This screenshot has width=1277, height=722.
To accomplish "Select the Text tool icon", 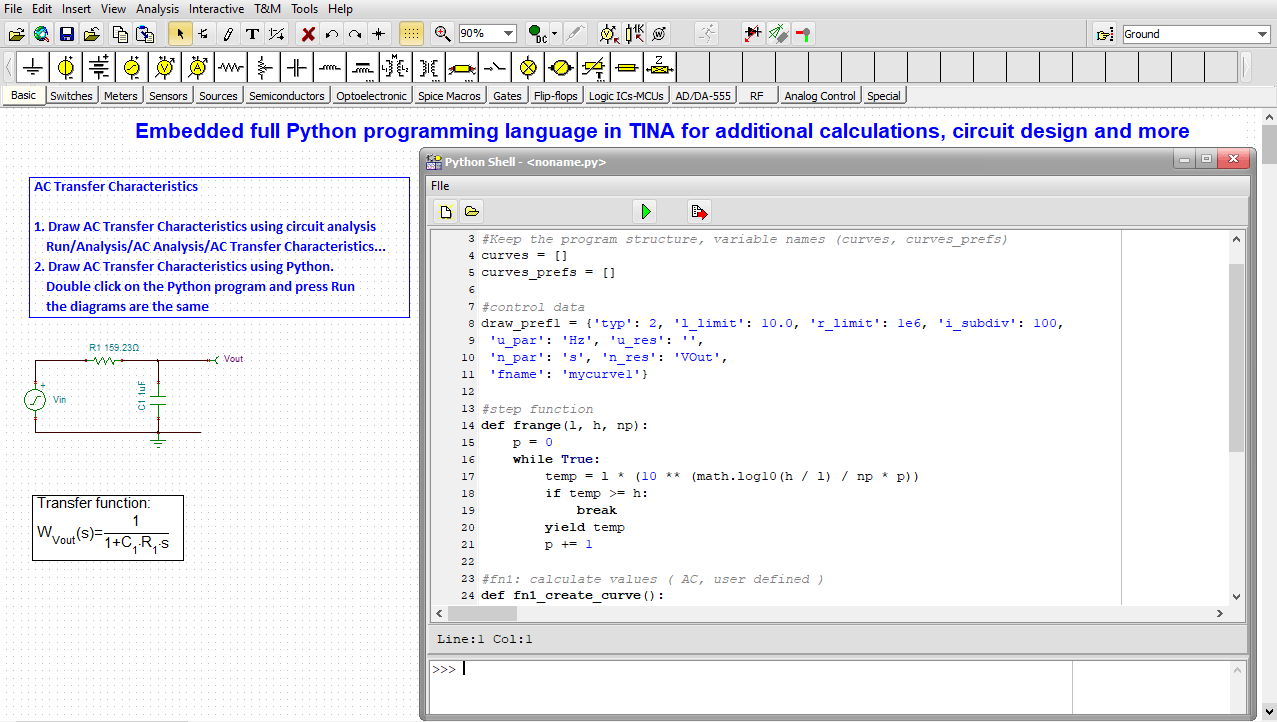I will pos(252,34).
